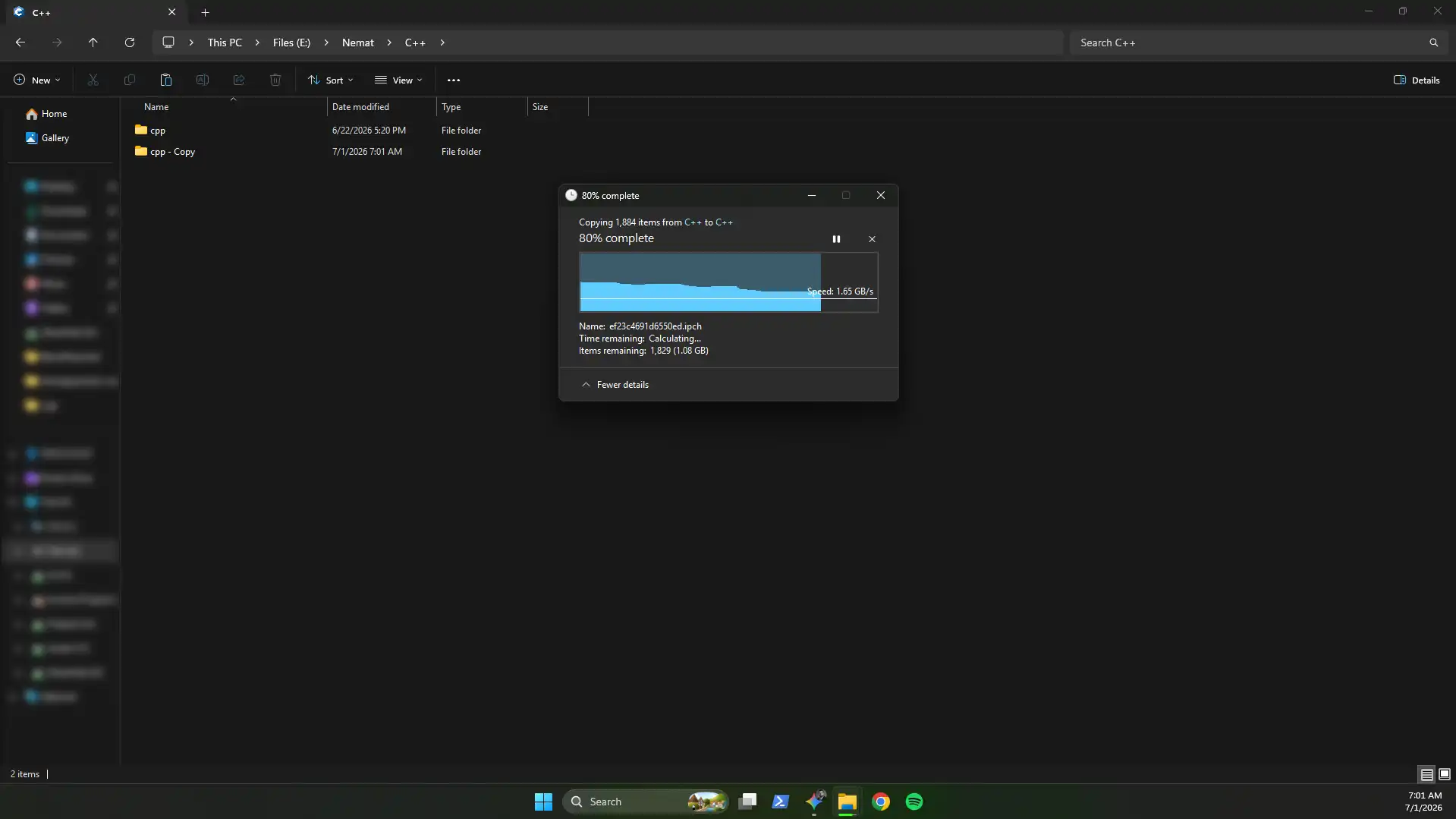Click in the Search C++ field

[1248, 43]
